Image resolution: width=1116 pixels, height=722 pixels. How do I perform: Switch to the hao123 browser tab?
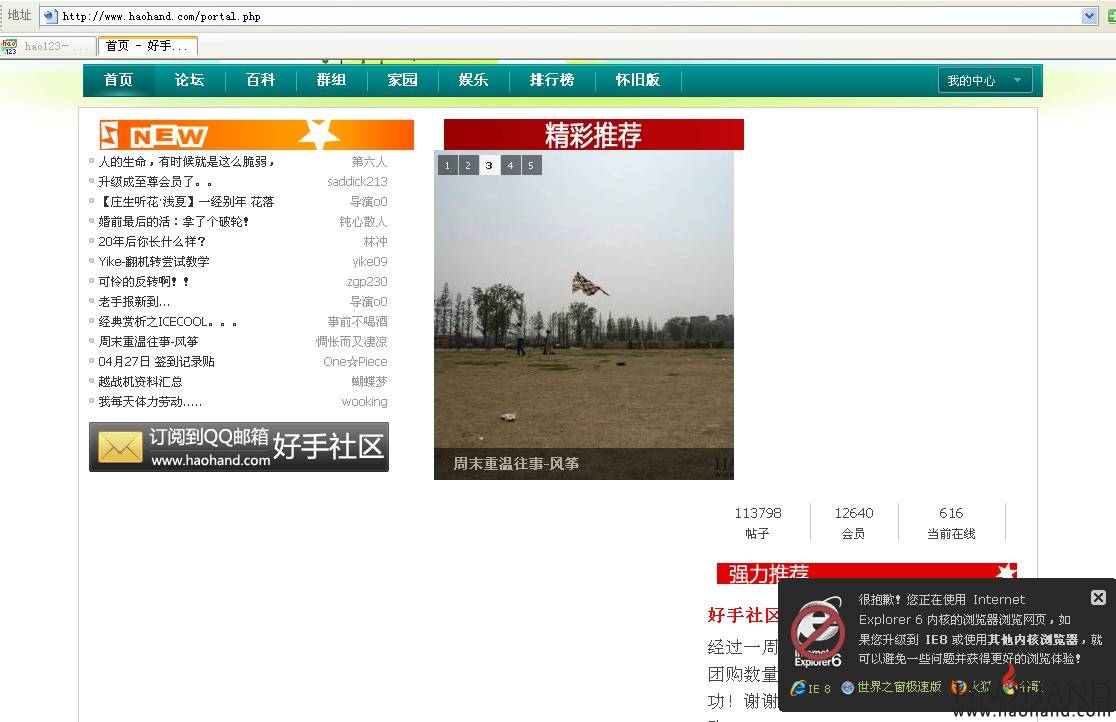pyautogui.click(x=47, y=46)
